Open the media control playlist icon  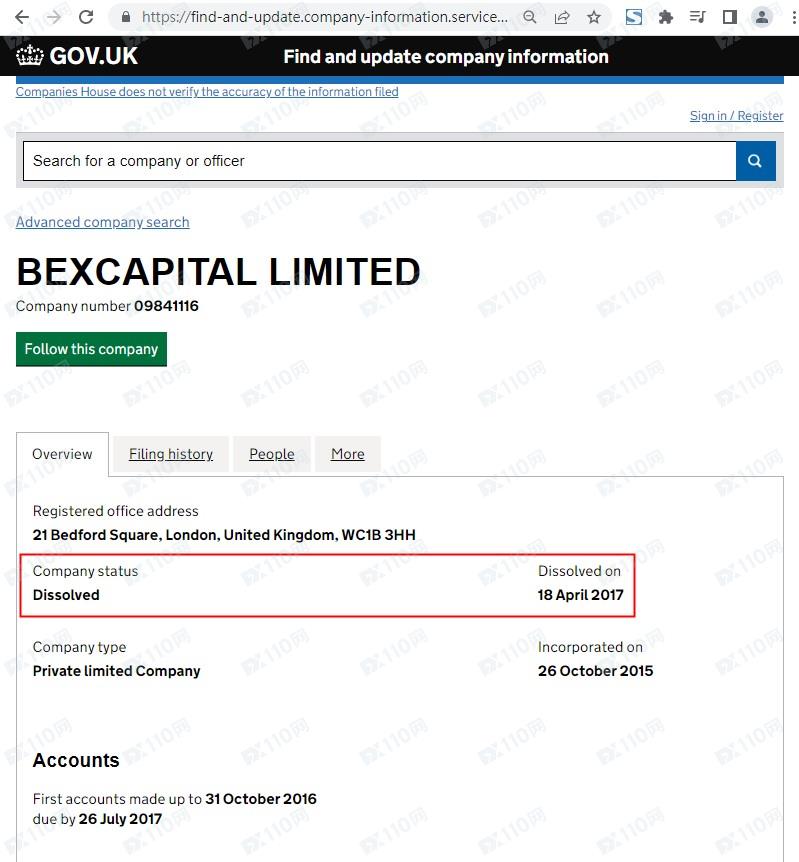[x=697, y=17]
